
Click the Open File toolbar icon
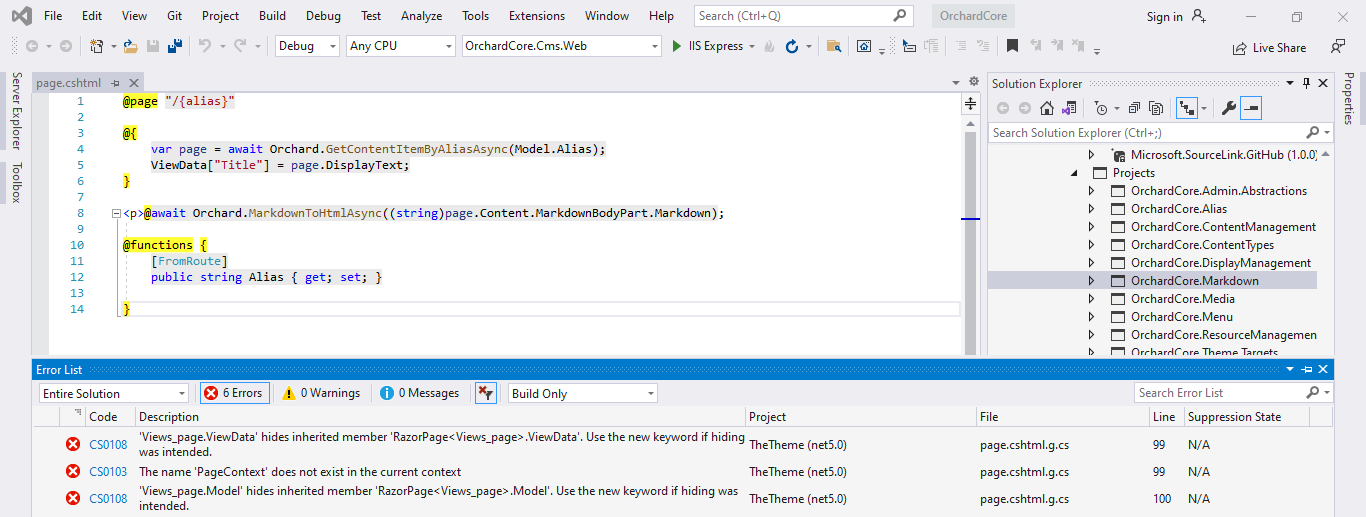[130, 46]
